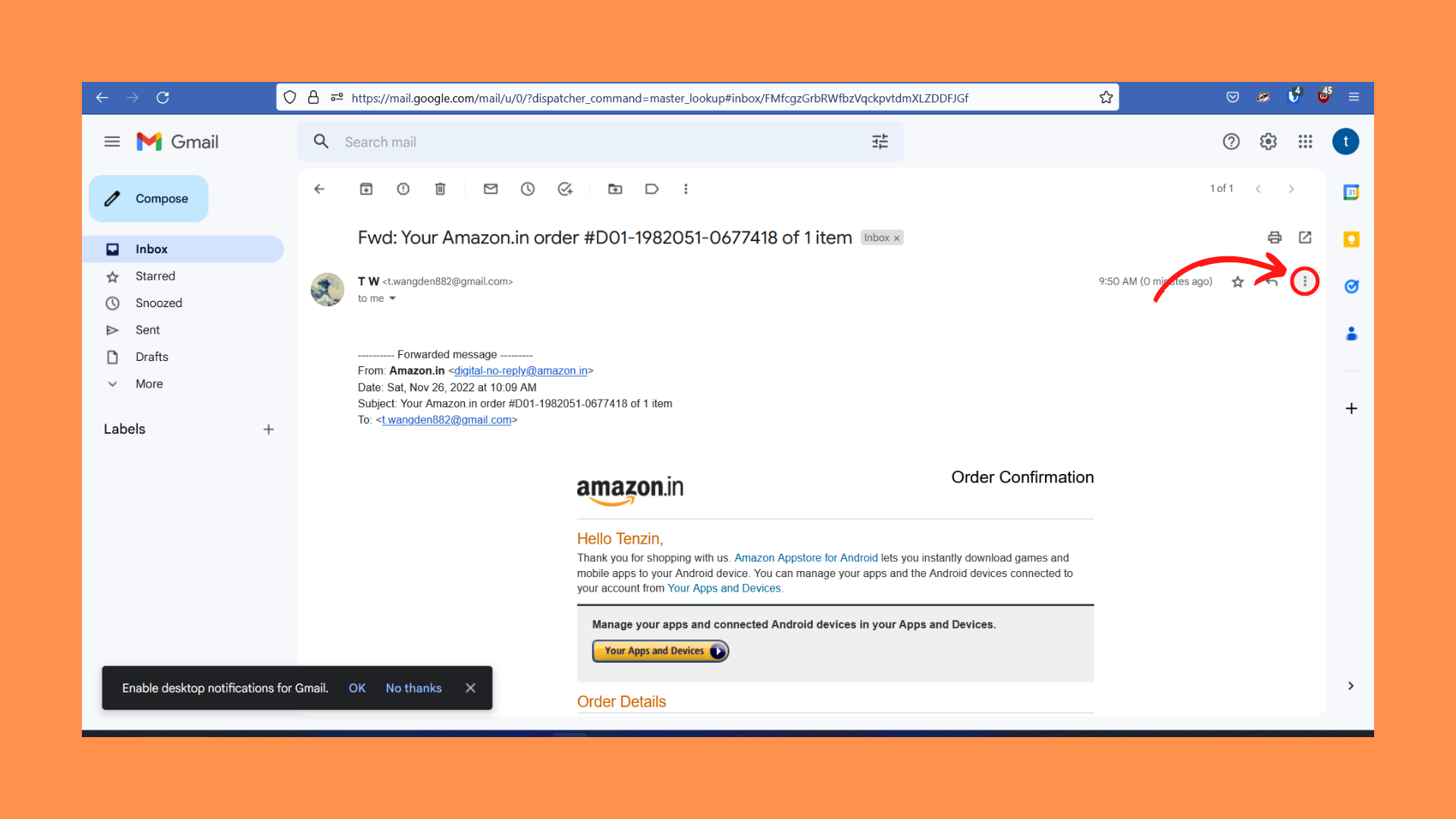Open Google Tasks side panel

tap(1351, 287)
